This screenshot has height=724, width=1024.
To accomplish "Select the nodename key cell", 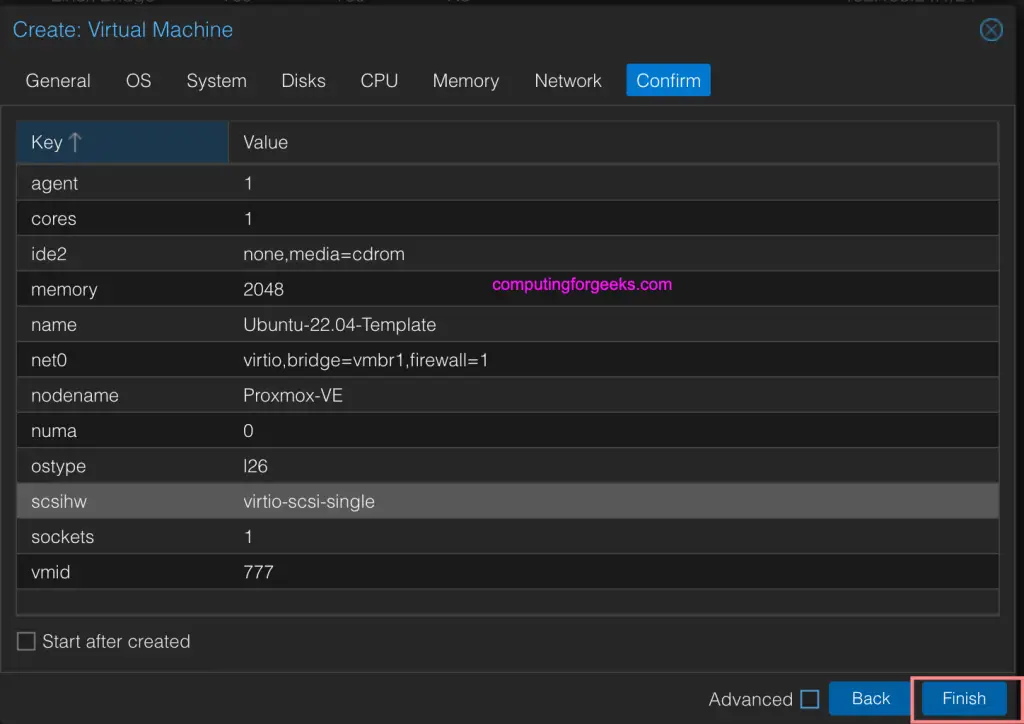I will click(122, 395).
